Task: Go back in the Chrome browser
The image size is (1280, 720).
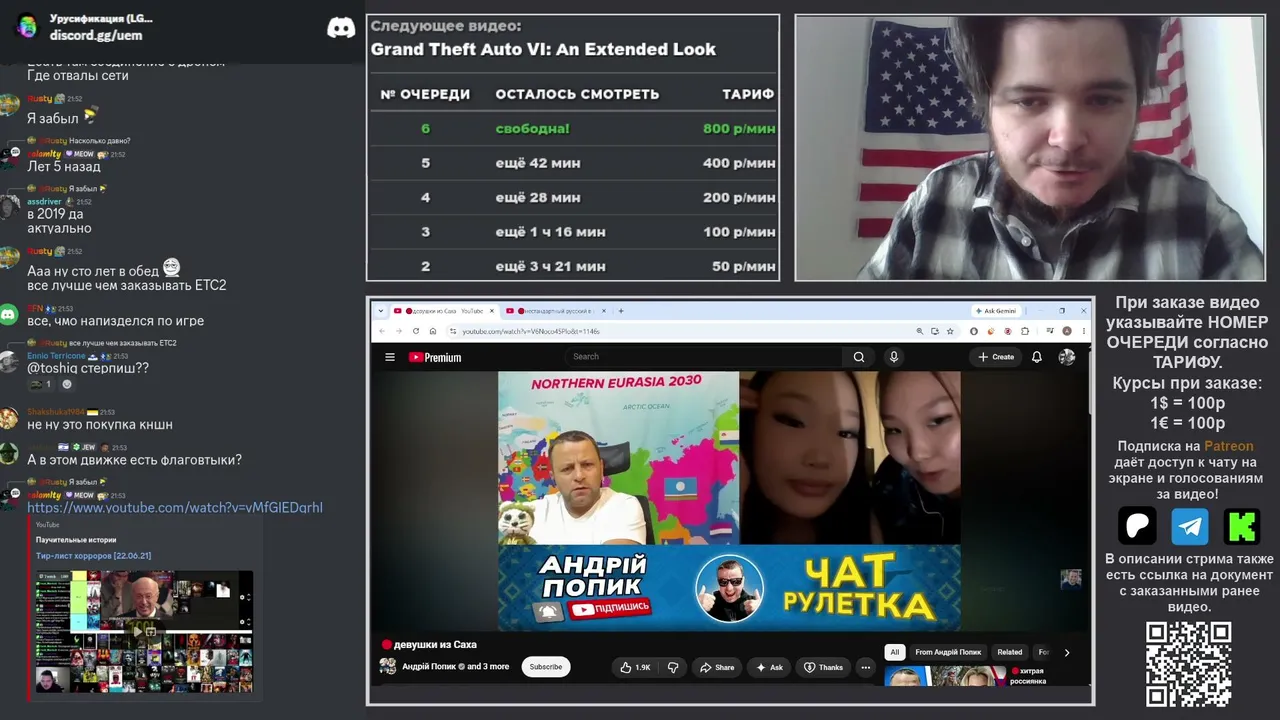Action: [x=382, y=331]
